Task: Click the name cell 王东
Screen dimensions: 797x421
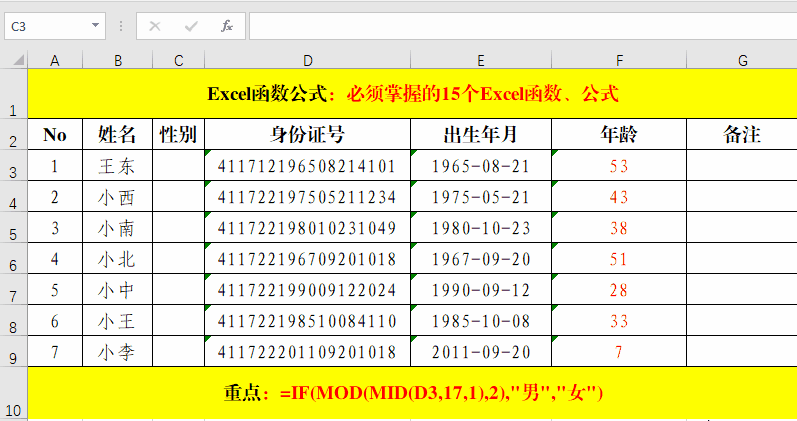Action: [117, 165]
